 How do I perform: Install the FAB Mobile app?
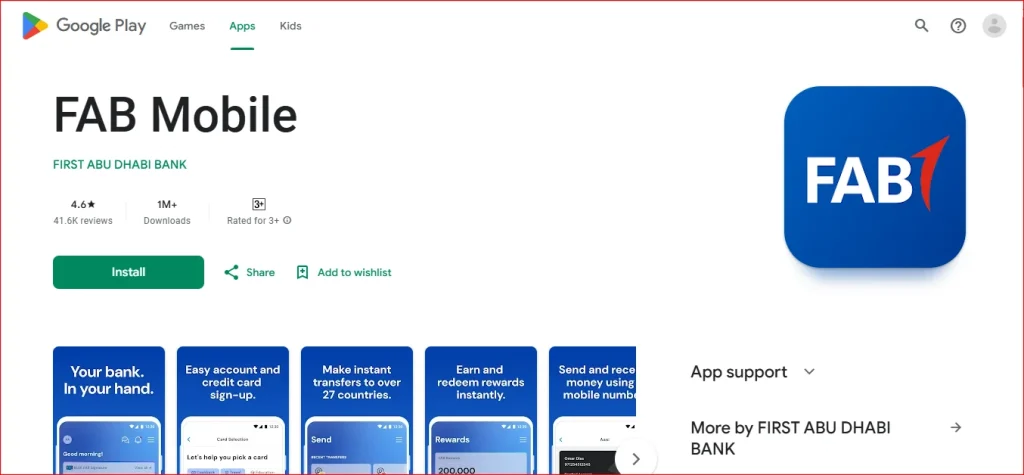[x=128, y=272]
